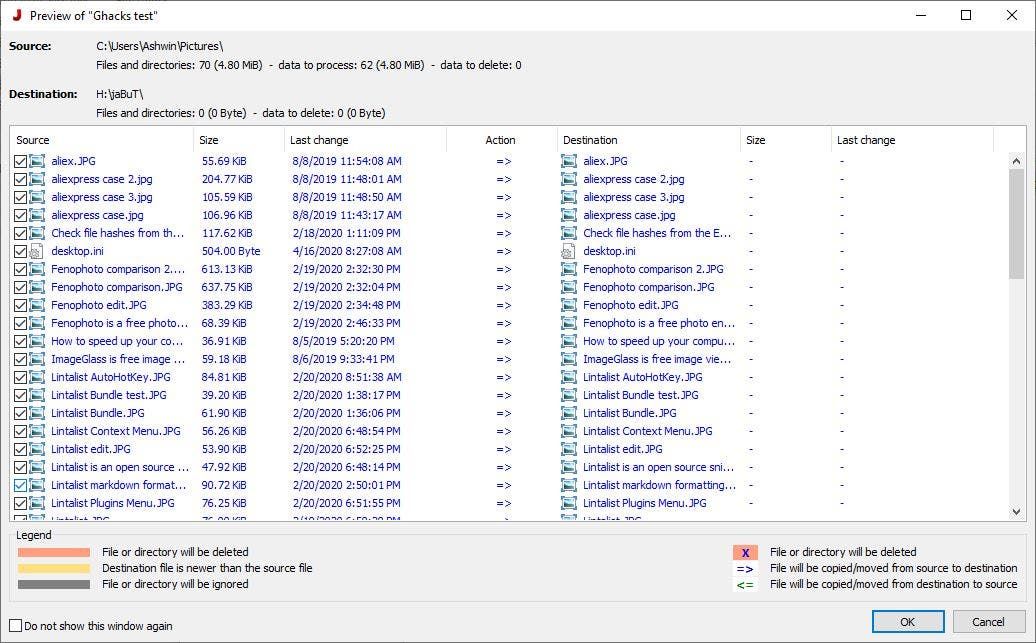Viewport: 1036px width, 643px height.
Task: Click destination icon of Lintalist Bundle.JPG
Action: point(568,413)
